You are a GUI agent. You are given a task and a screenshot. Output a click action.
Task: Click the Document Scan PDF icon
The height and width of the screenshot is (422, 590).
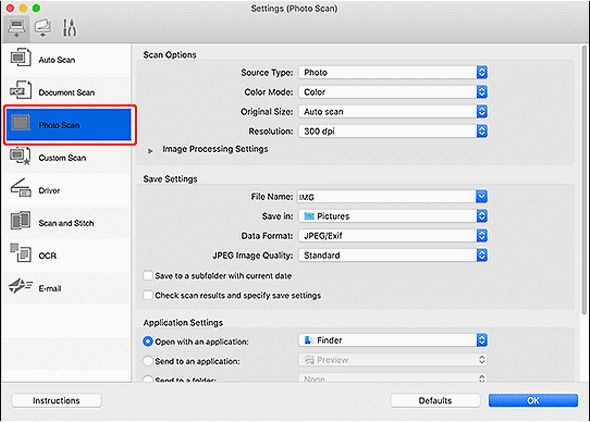pyautogui.click(x=21, y=90)
